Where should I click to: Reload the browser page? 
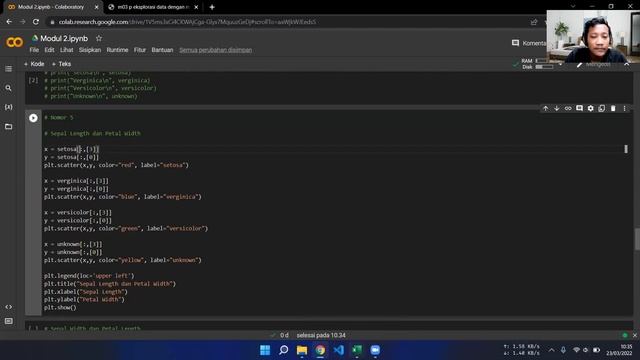36,22
